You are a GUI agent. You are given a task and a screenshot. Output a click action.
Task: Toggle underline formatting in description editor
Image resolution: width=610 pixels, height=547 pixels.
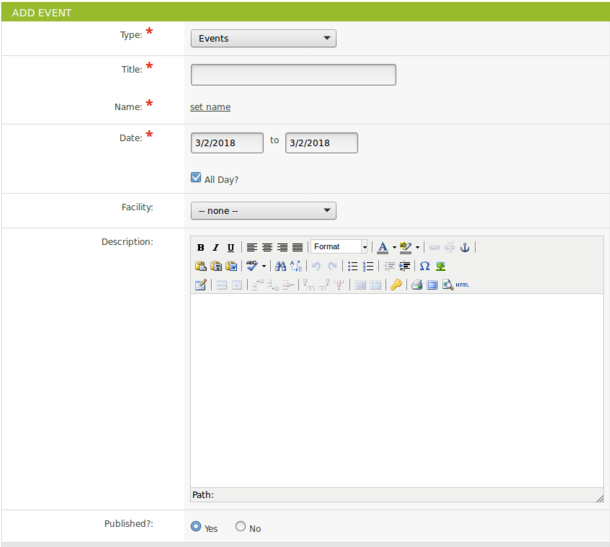pos(231,247)
